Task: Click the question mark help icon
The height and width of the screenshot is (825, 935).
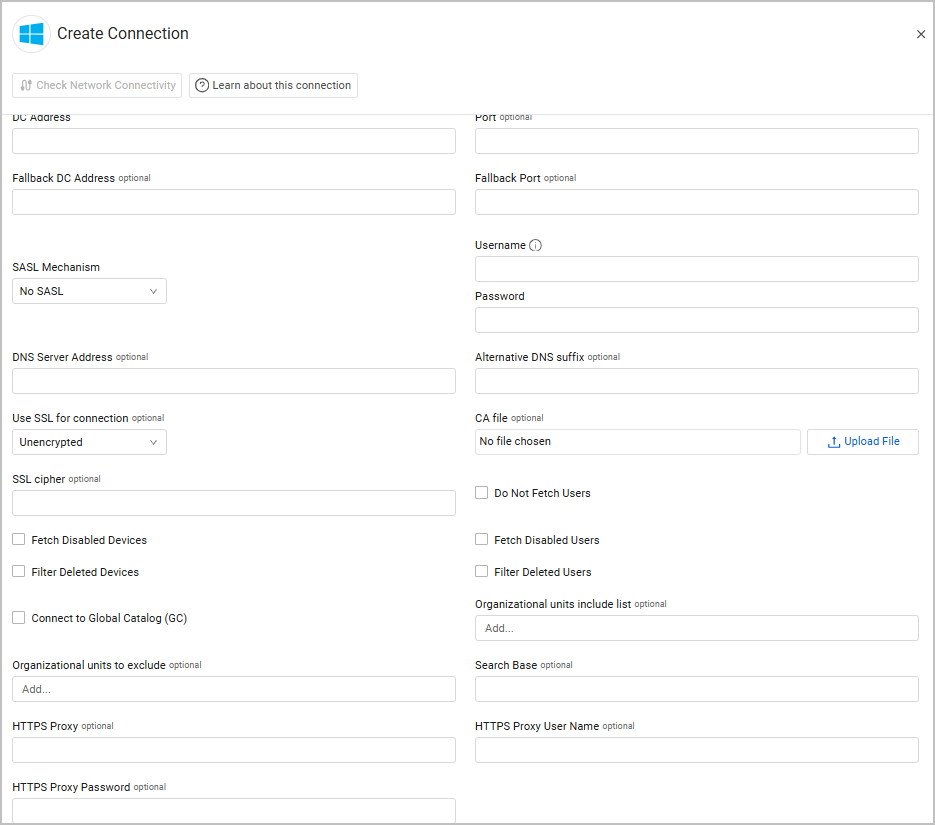Action: click(202, 85)
